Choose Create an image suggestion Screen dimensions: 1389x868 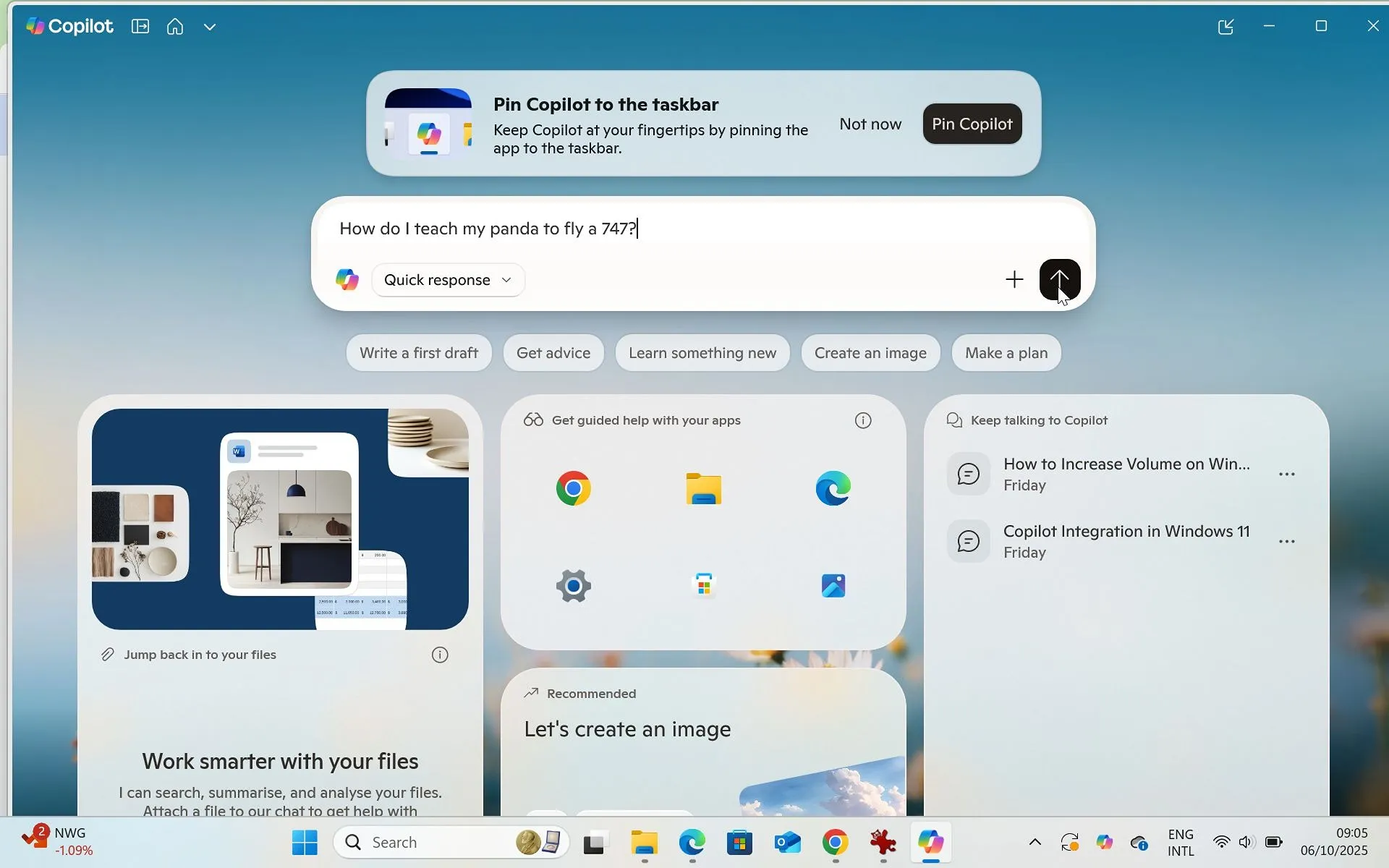click(x=870, y=353)
